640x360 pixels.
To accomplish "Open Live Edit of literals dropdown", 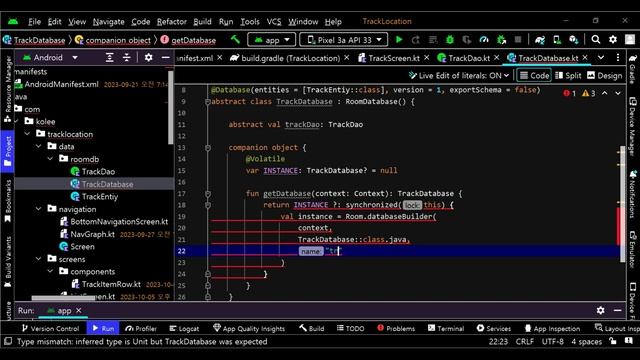I will point(459,76).
